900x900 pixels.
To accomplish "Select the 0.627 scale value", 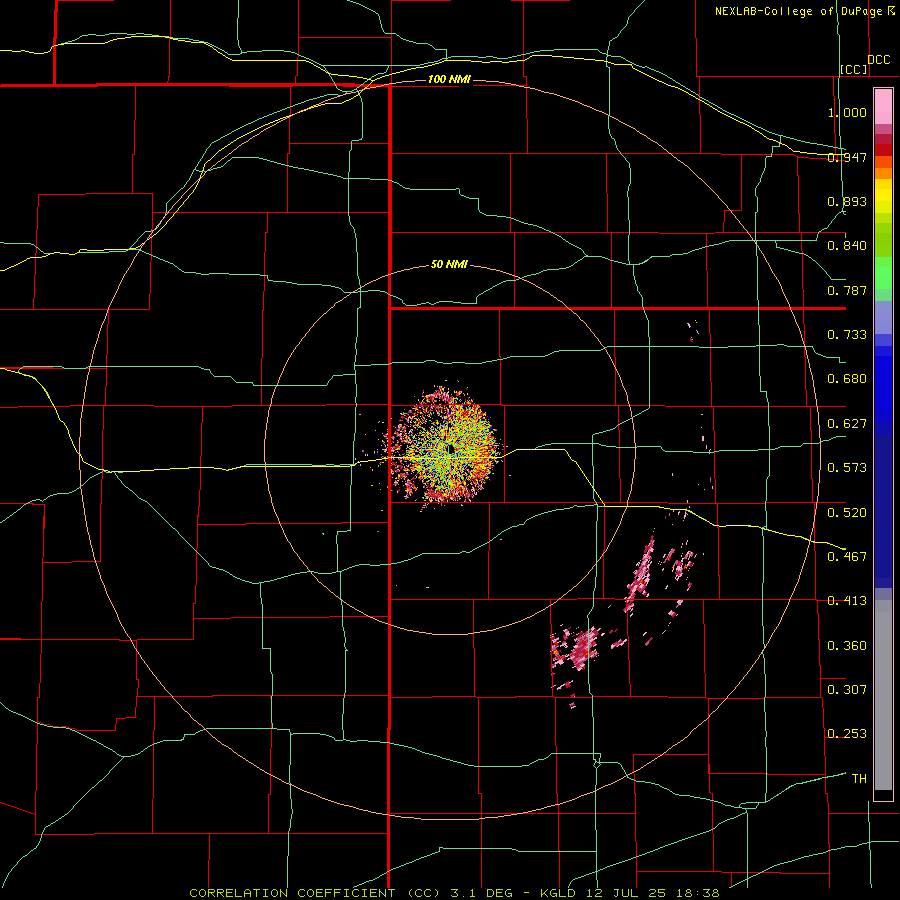I will click(x=847, y=424).
